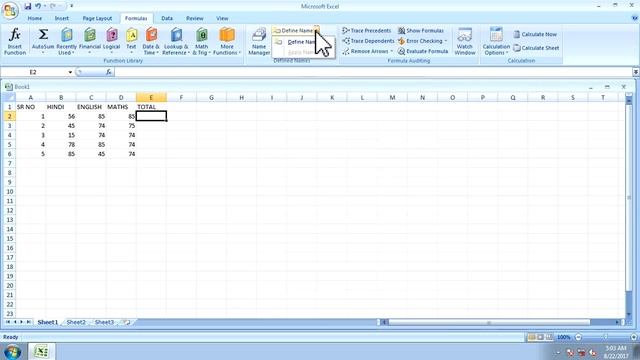Image resolution: width=640 pixels, height=360 pixels.
Task: Apply AutoSum from Function Library
Action: [43, 41]
